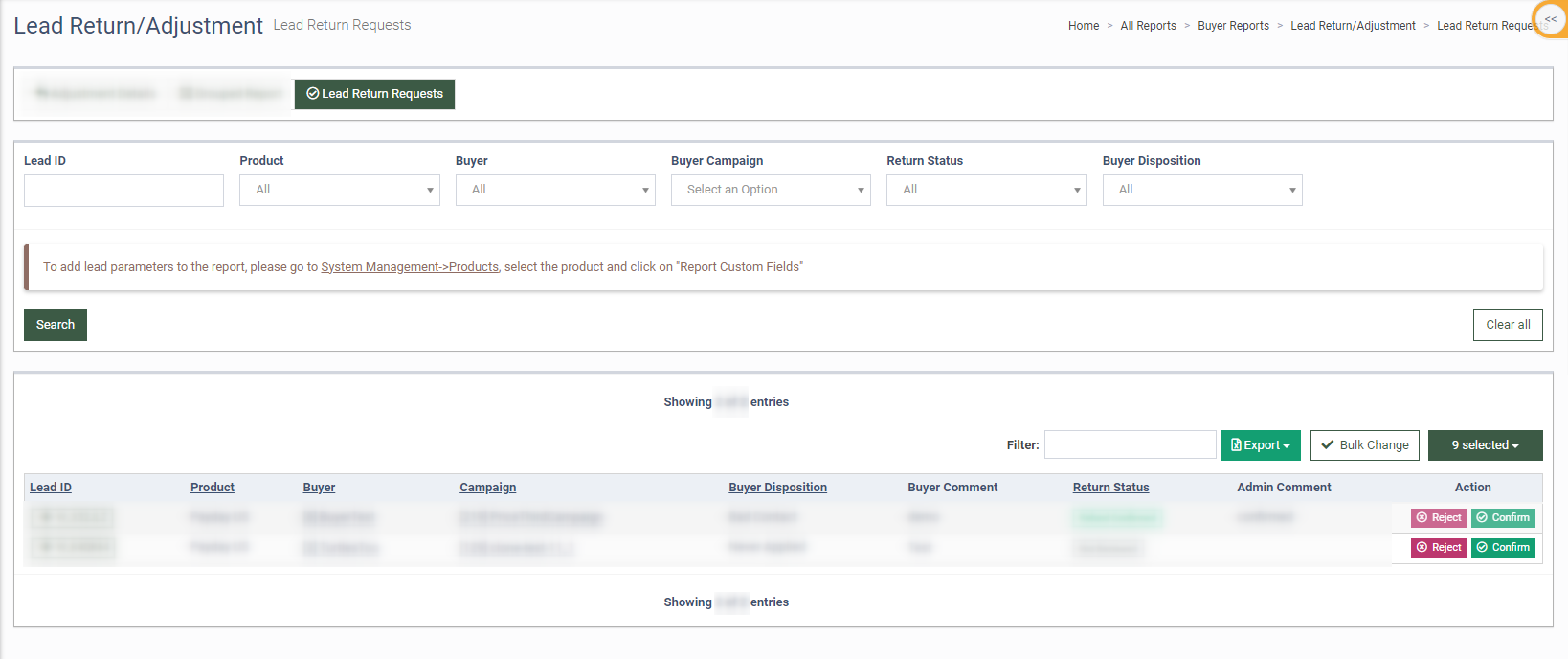Open Buyer Campaign select an option dropdown
This screenshot has width=1568, height=659.
tap(771, 190)
